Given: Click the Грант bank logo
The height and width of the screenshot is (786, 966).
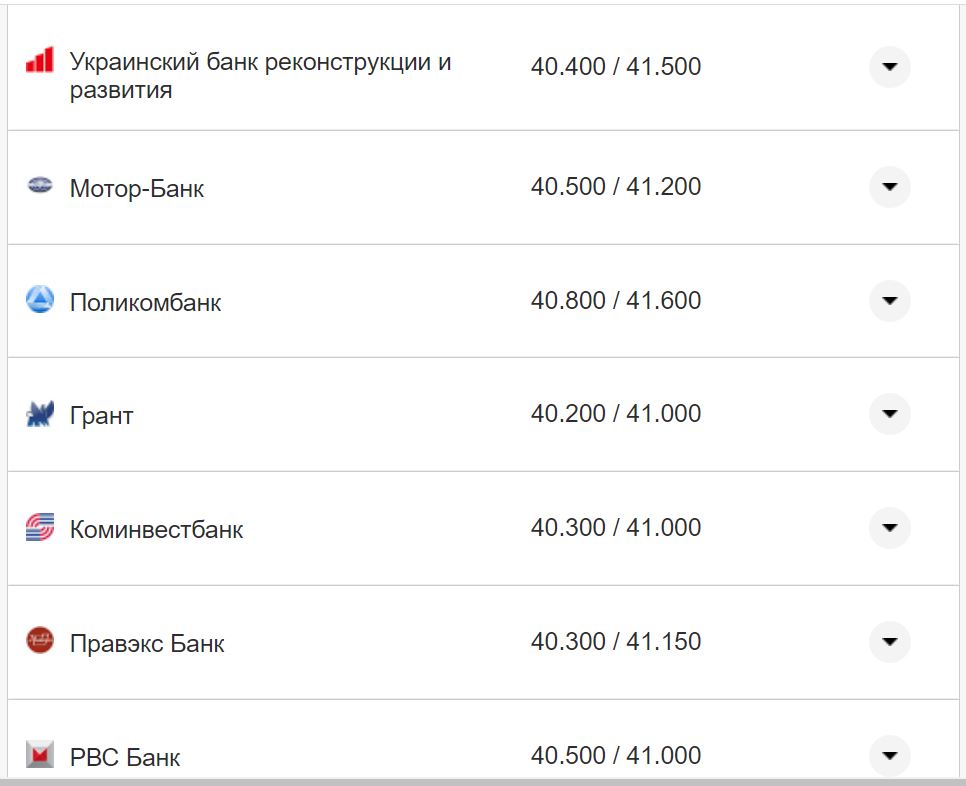Looking at the screenshot, I should (x=38, y=414).
